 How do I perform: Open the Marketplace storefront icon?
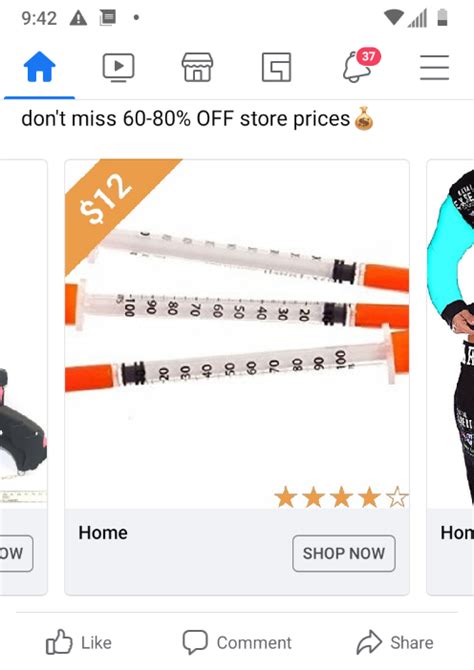(x=197, y=67)
